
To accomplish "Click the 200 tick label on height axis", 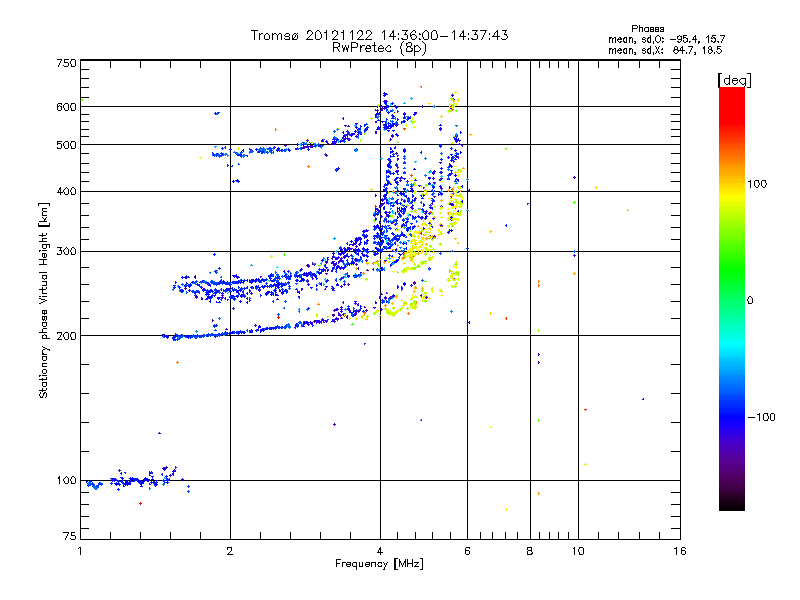I will click(x=66, y=336).
